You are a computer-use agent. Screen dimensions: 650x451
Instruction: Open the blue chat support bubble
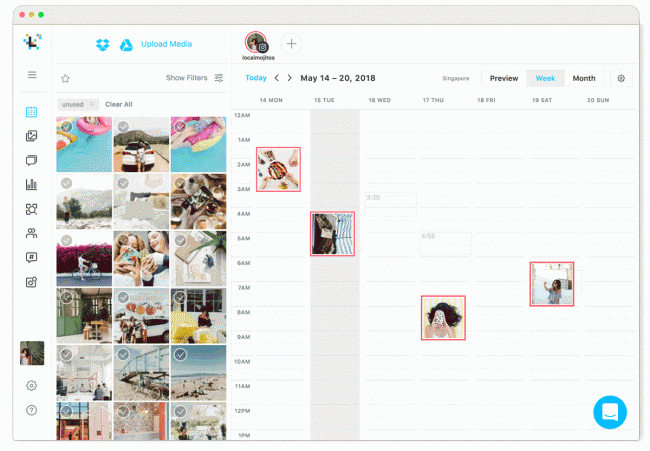pos(609,412)
